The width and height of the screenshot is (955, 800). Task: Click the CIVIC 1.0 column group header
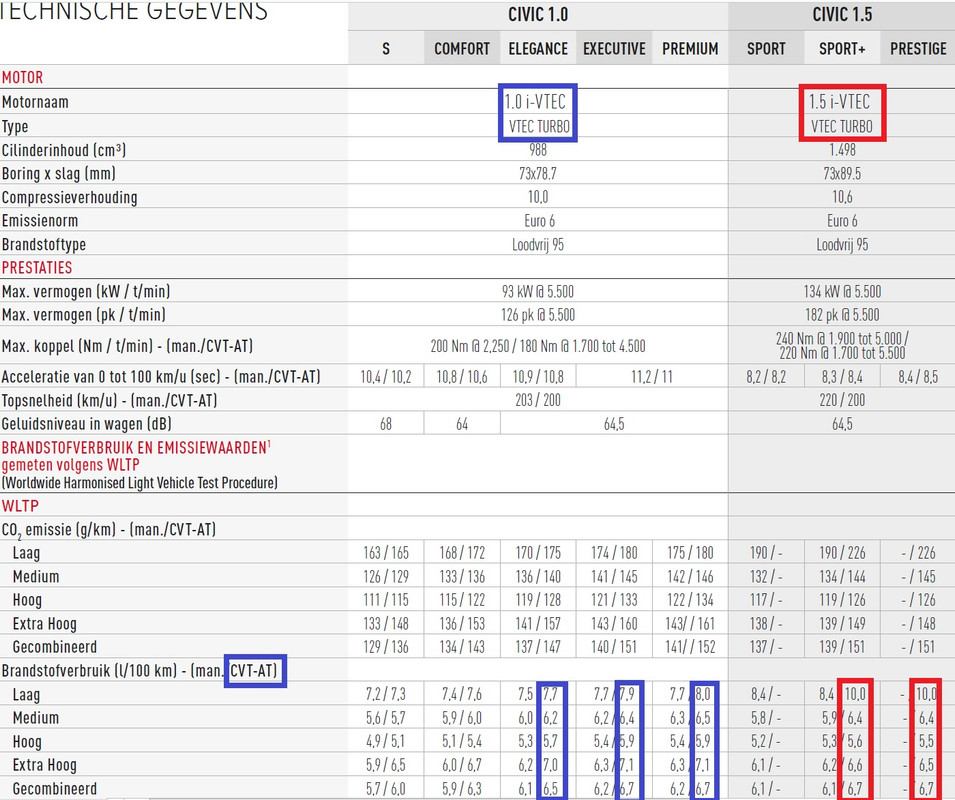point(538,15)
